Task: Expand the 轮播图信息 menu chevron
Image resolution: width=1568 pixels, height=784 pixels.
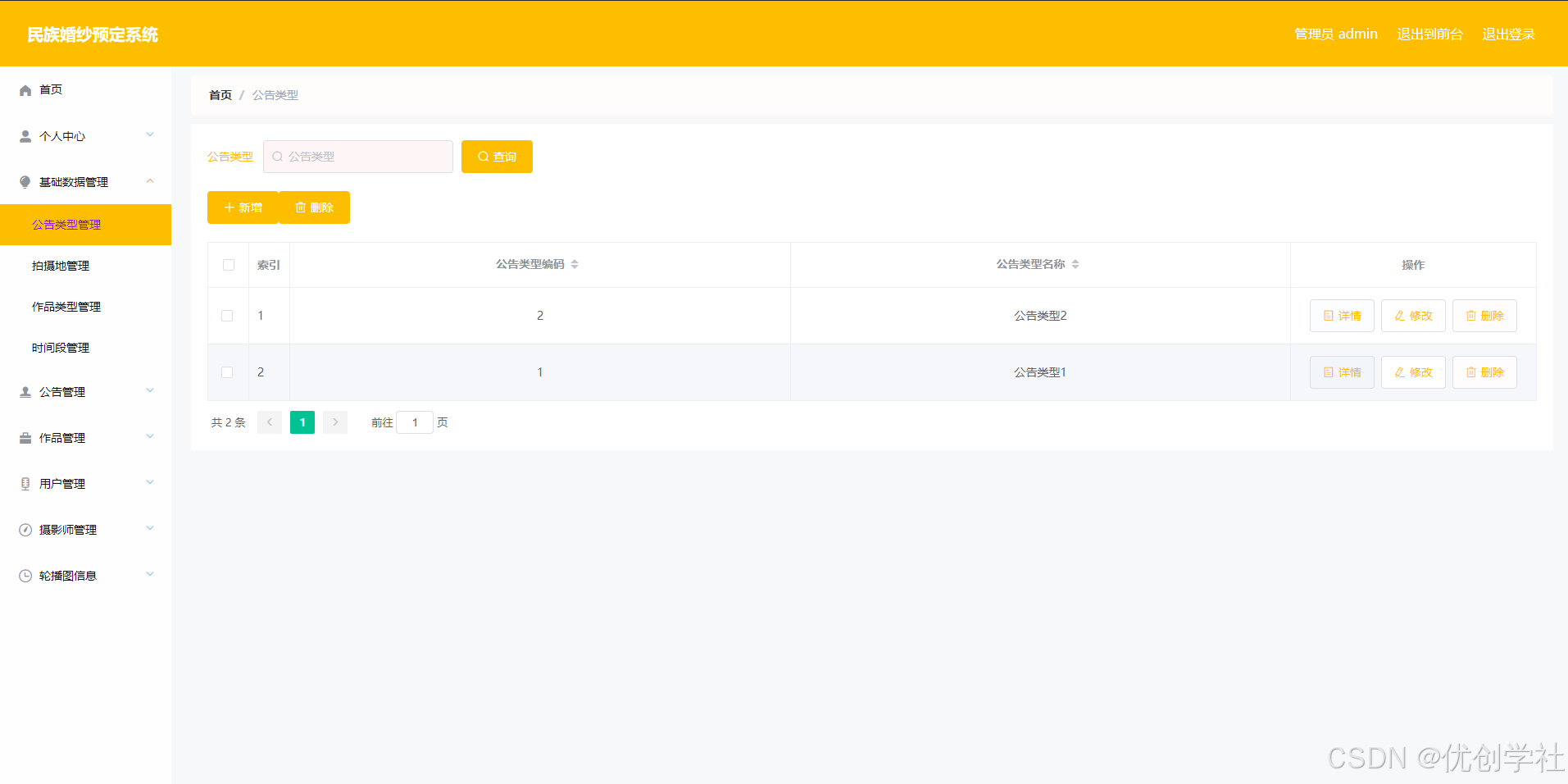Action: click(150, 575)
